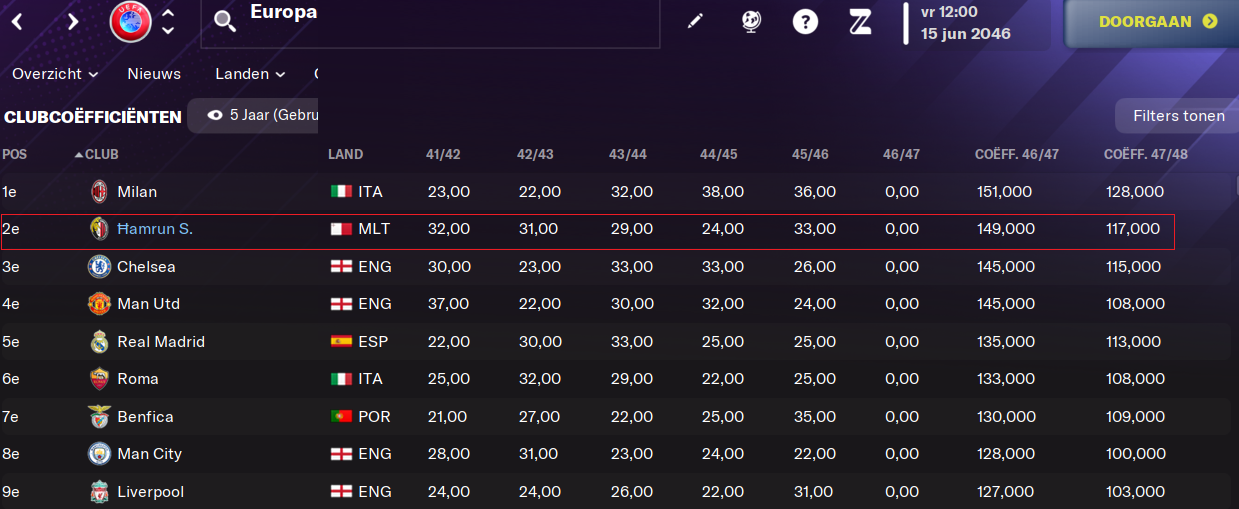
Task: Click the Man City club badge
Action: [99, 453]
